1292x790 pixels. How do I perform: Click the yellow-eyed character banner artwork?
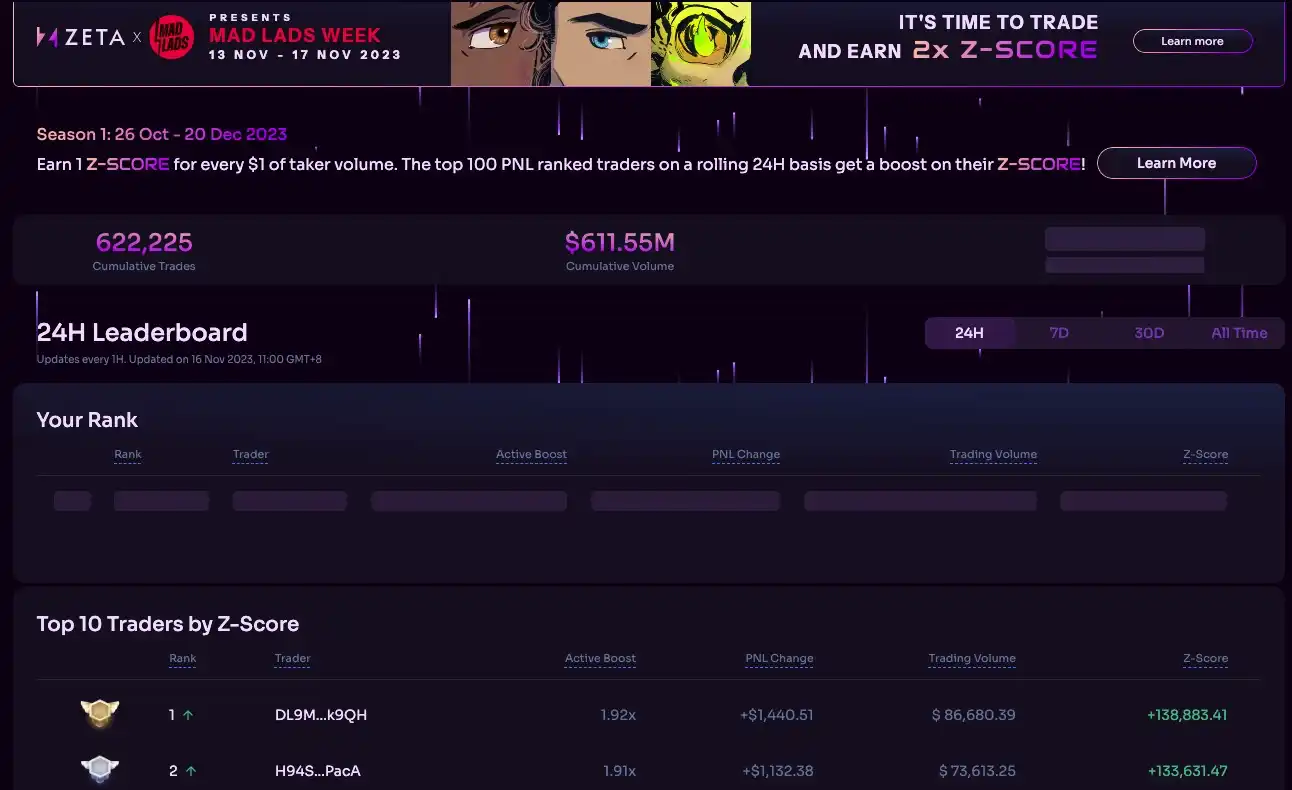700,44
